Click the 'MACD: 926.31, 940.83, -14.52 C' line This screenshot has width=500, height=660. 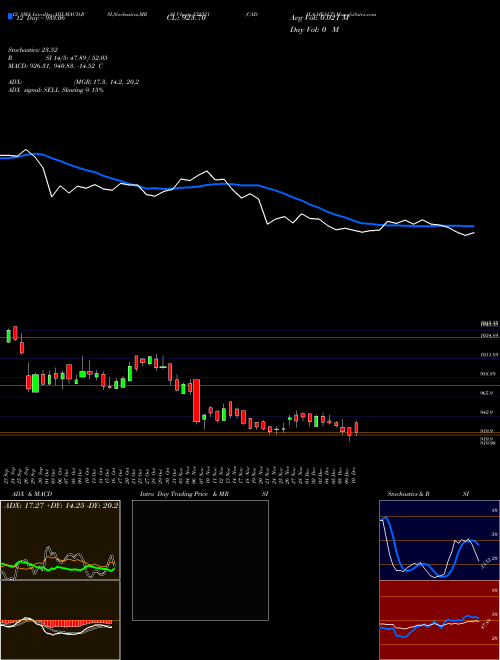click(x=56, y=66)
